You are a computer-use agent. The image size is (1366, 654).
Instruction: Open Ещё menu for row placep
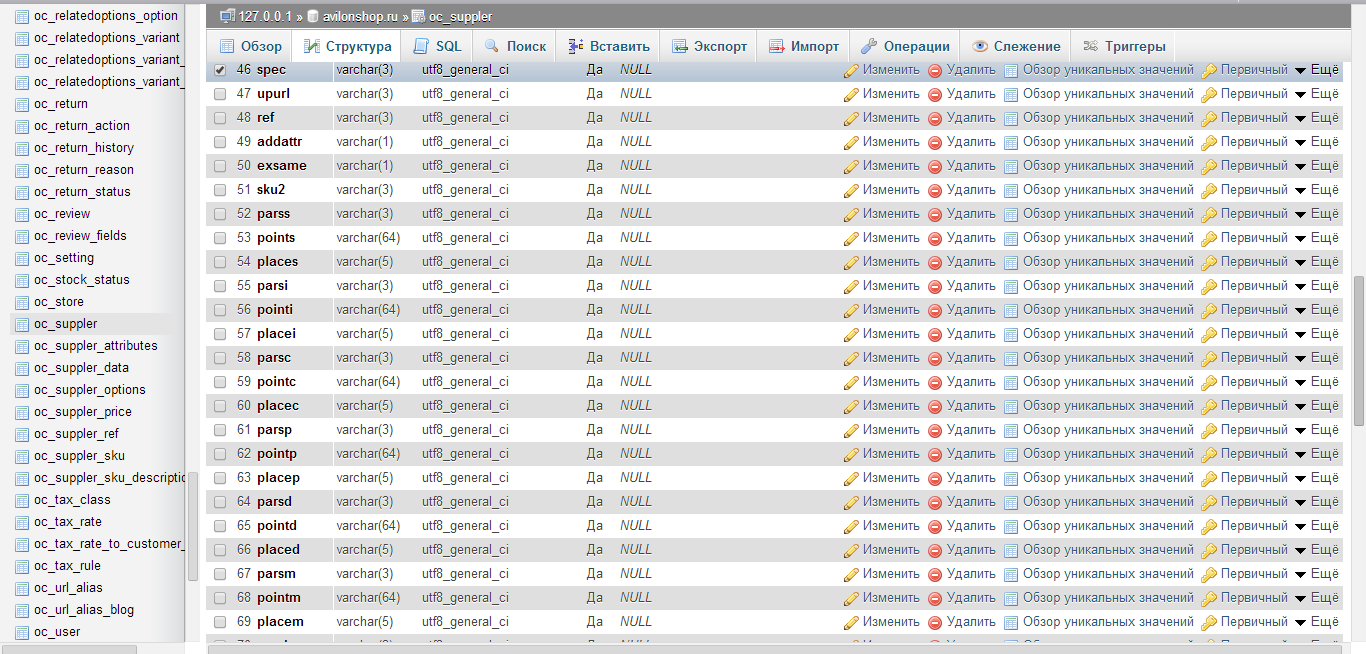[x=1316, y=478]
